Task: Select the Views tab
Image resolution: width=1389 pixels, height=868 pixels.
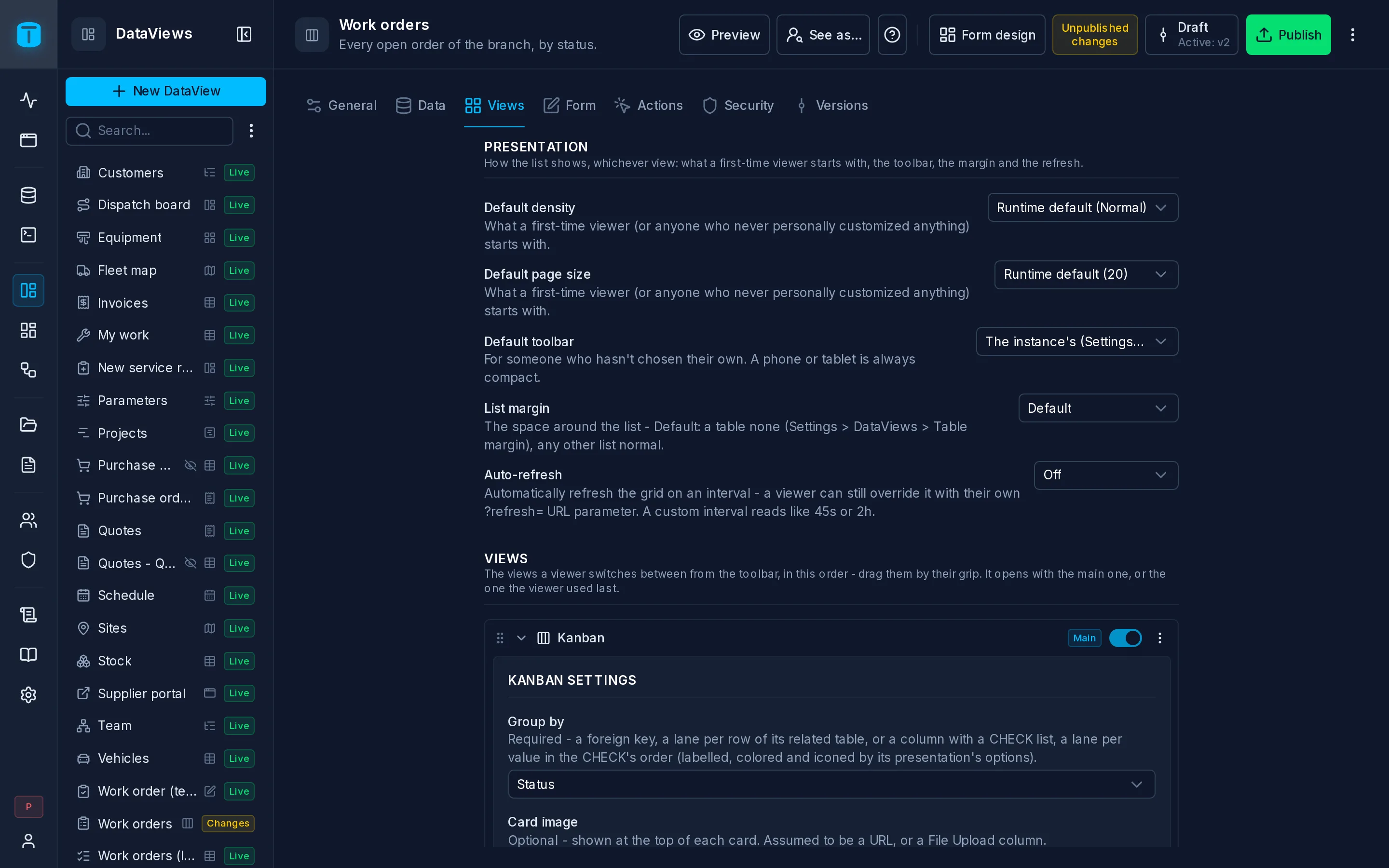Action: point(494,106)
